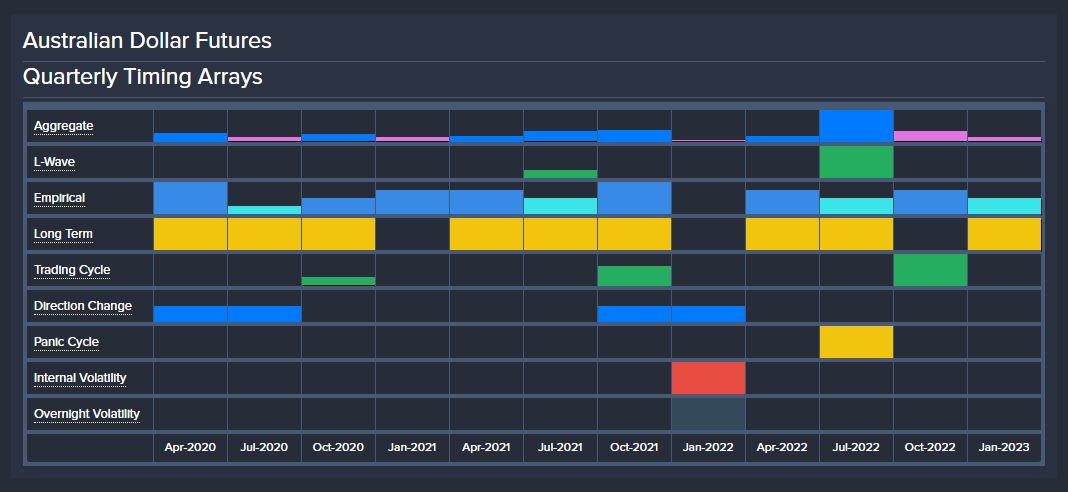Click the Apr-2020 column date label

tap(190, 448)
